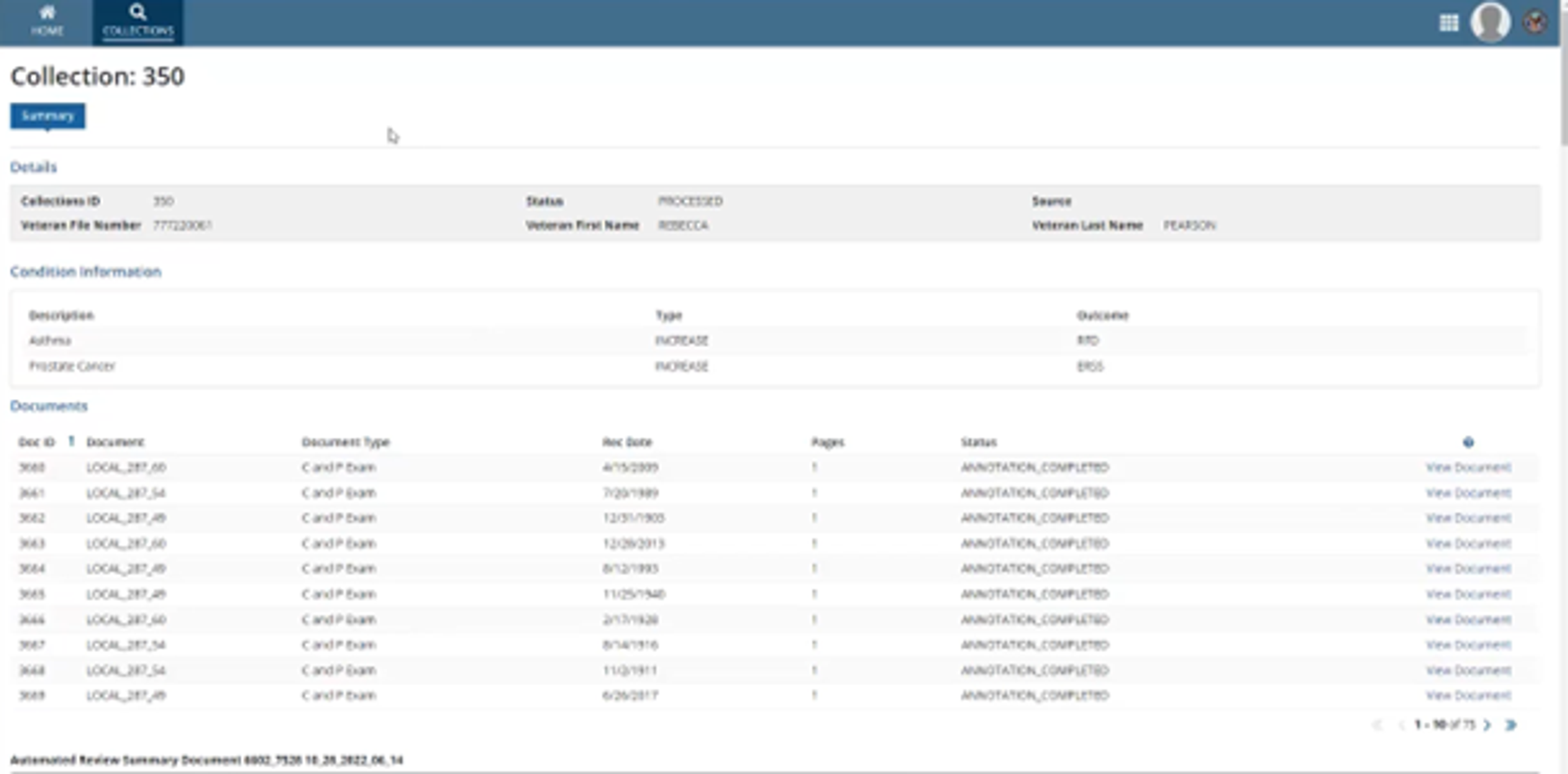This screenshot has width=1568, height=774.
Task: Select the Asthma condition row
Action: click(x=775, y=340)
